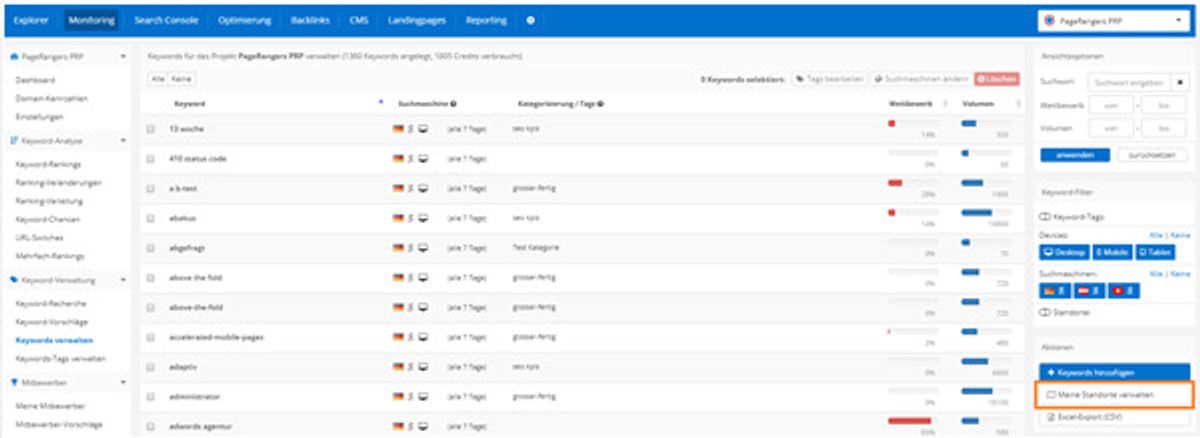Collapse the Mitbewerber sidebar section arrow

pyautogui.click(x=122, y=382)
